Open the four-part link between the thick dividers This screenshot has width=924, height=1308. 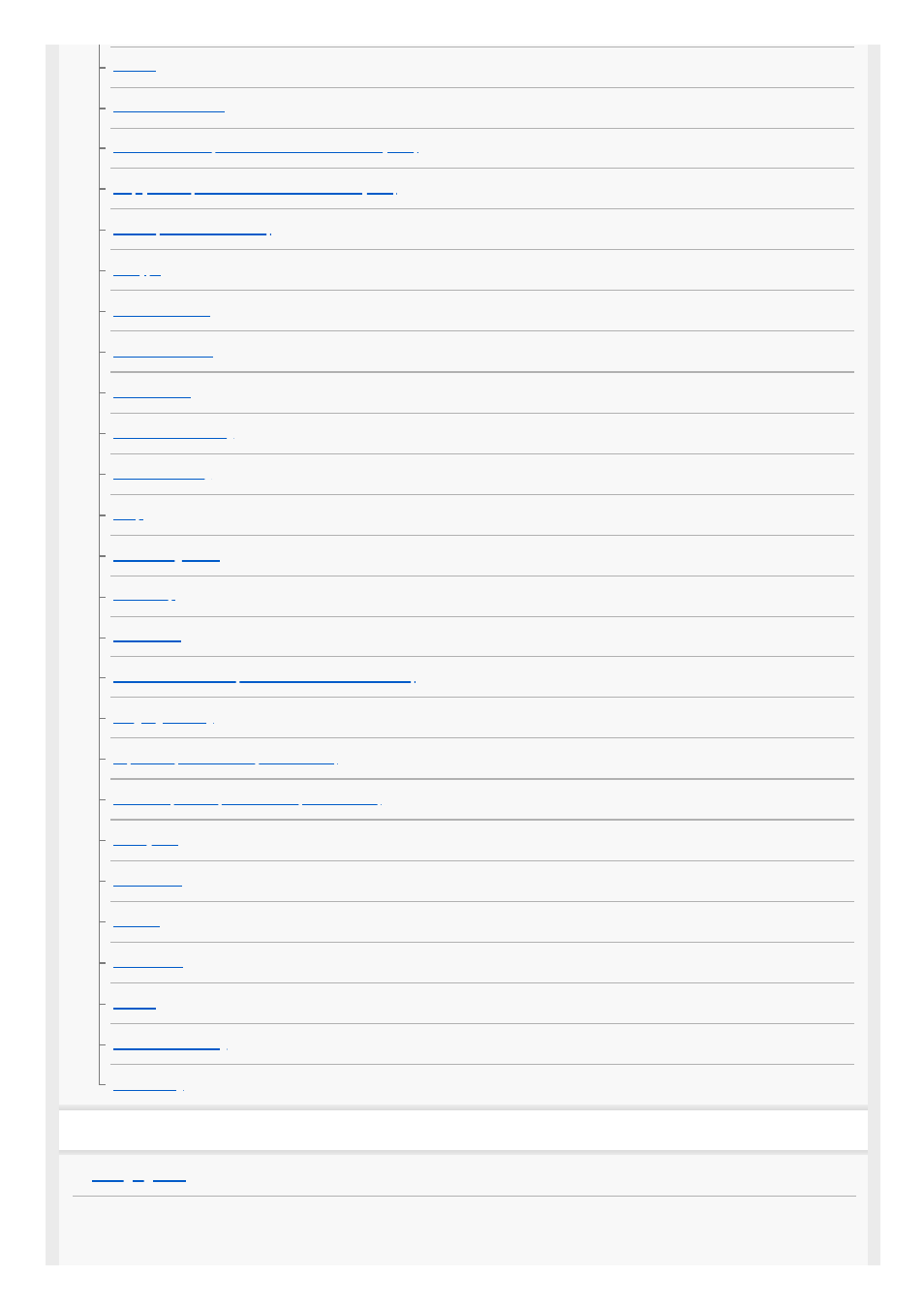[246, 802]
